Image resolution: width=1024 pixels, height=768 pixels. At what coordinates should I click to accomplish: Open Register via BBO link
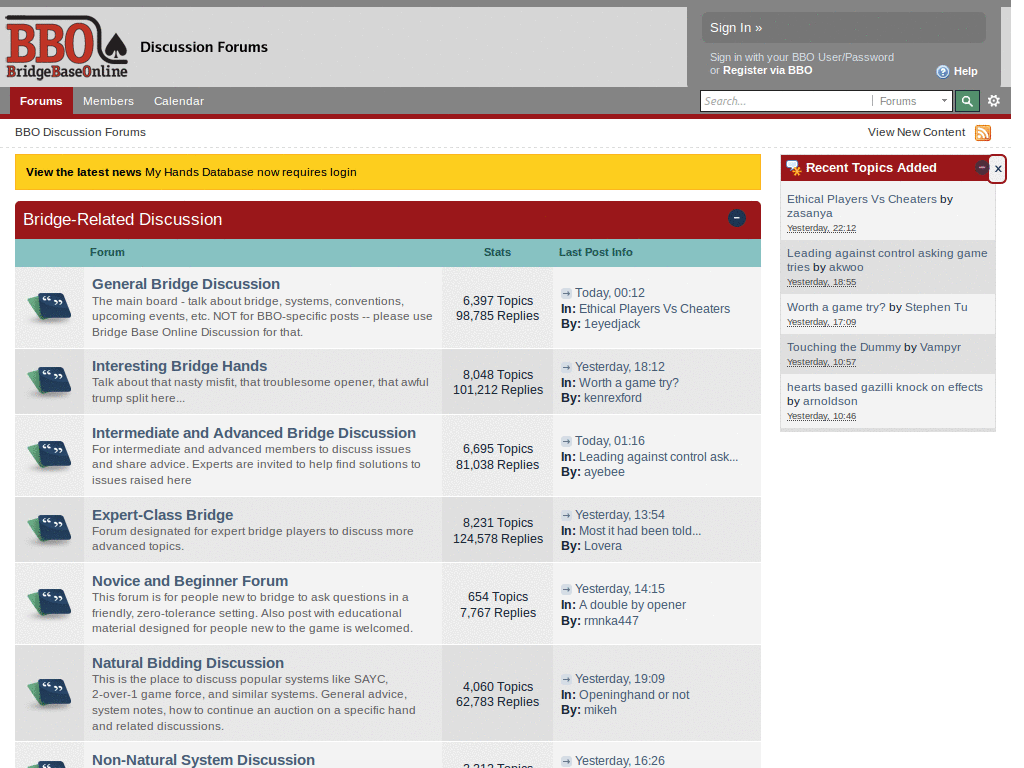767,71
